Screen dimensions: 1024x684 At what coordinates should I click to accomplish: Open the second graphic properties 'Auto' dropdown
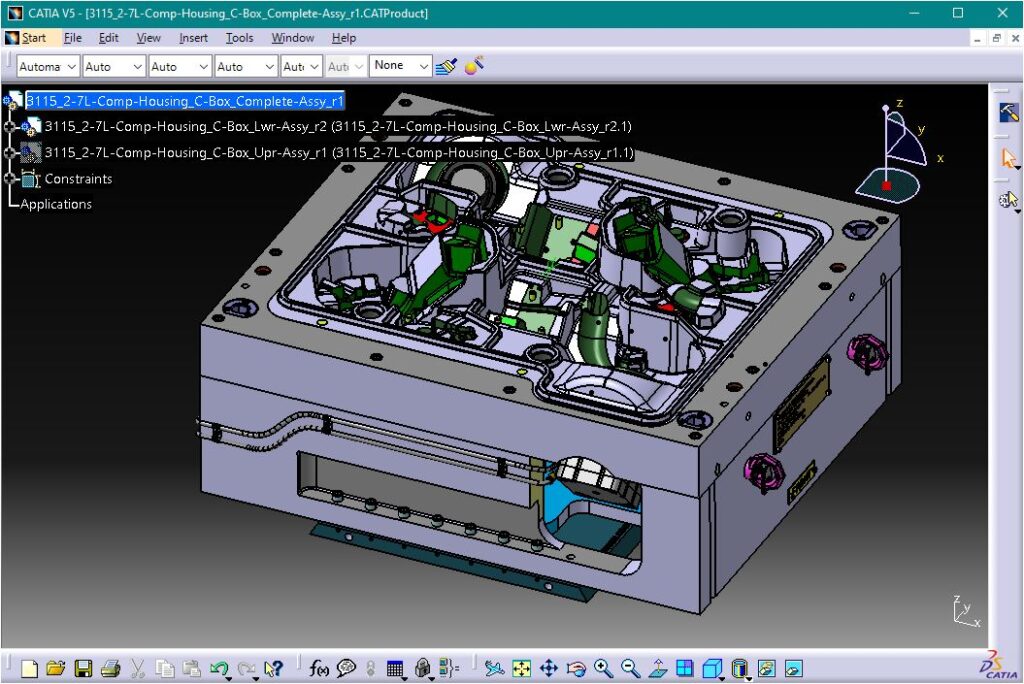tap(114, 66)
